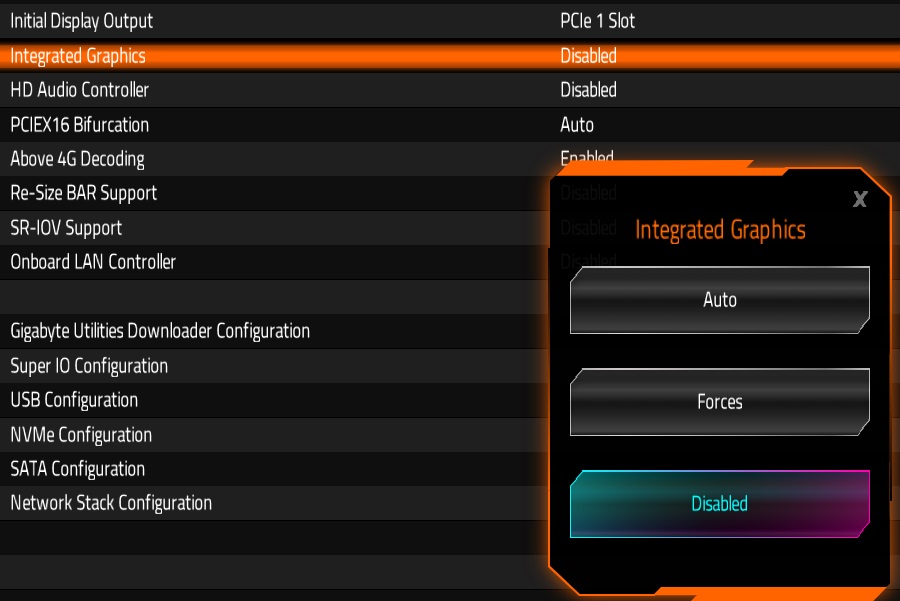Enter SATA Configuration submenu
The height and width of the screenshot is (601, 900).
click(x=78, y=469)
